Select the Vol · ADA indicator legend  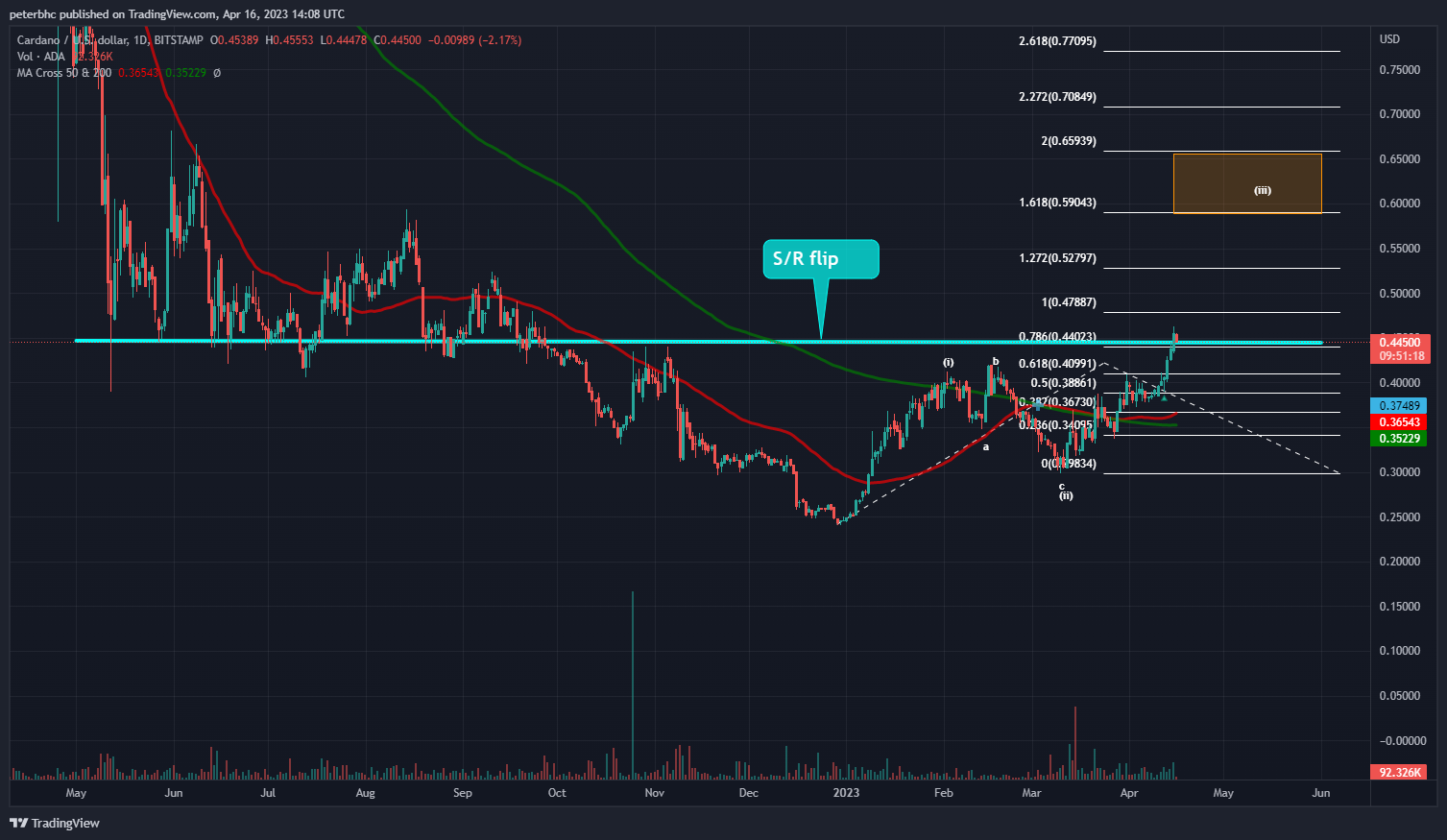[x=41, y=57]
